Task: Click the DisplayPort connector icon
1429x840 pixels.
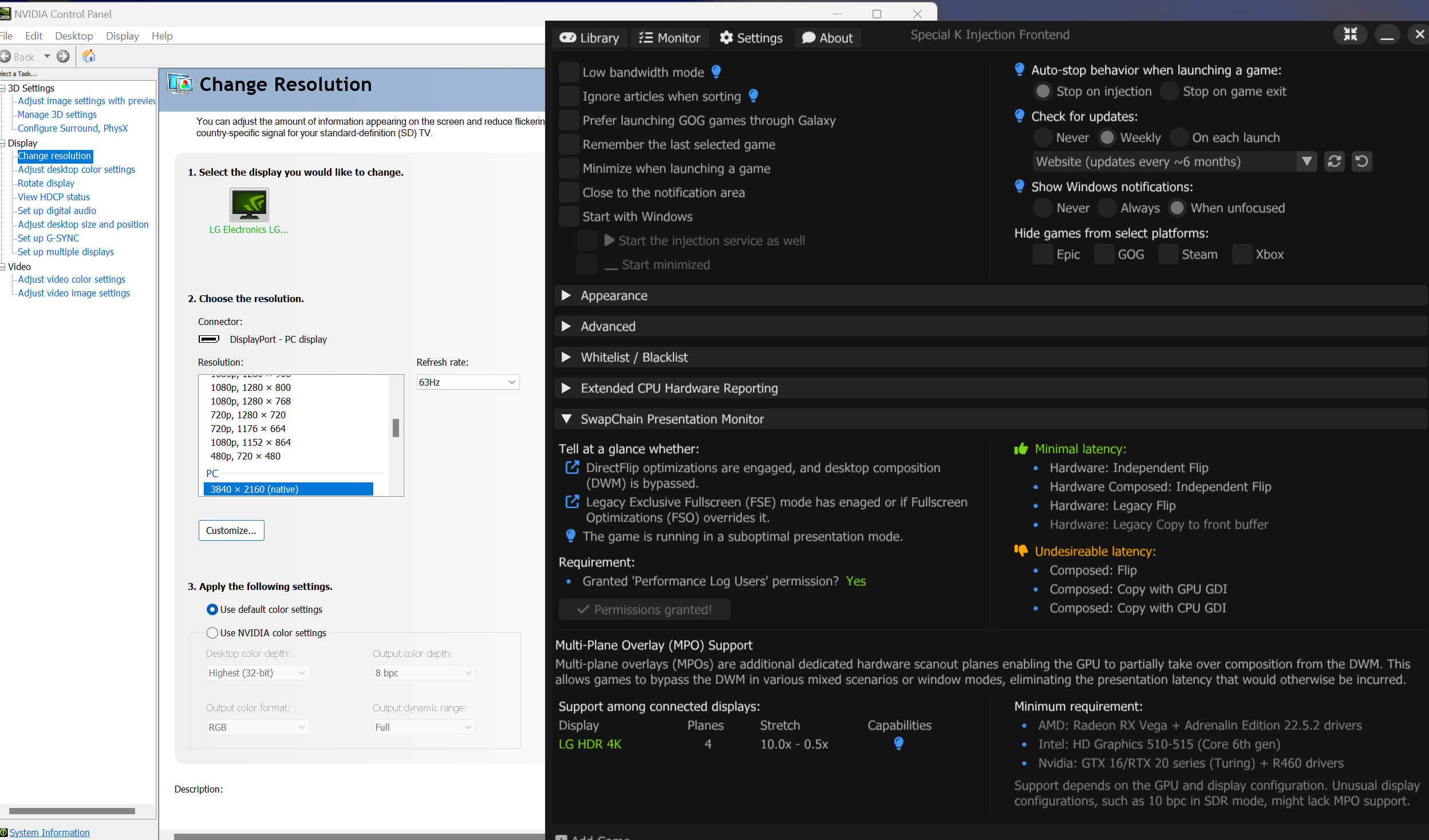Action: click(x=209, y=339)
